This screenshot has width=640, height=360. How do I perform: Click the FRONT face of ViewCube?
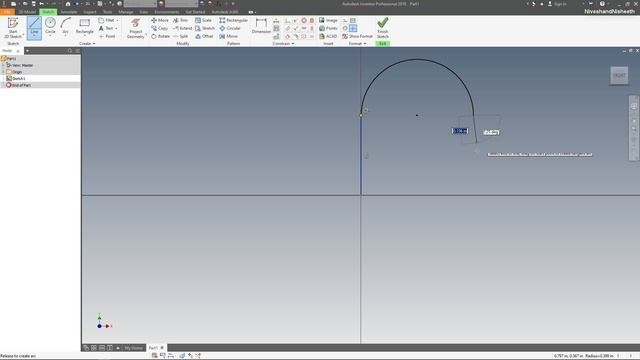[x=619, y=76]
